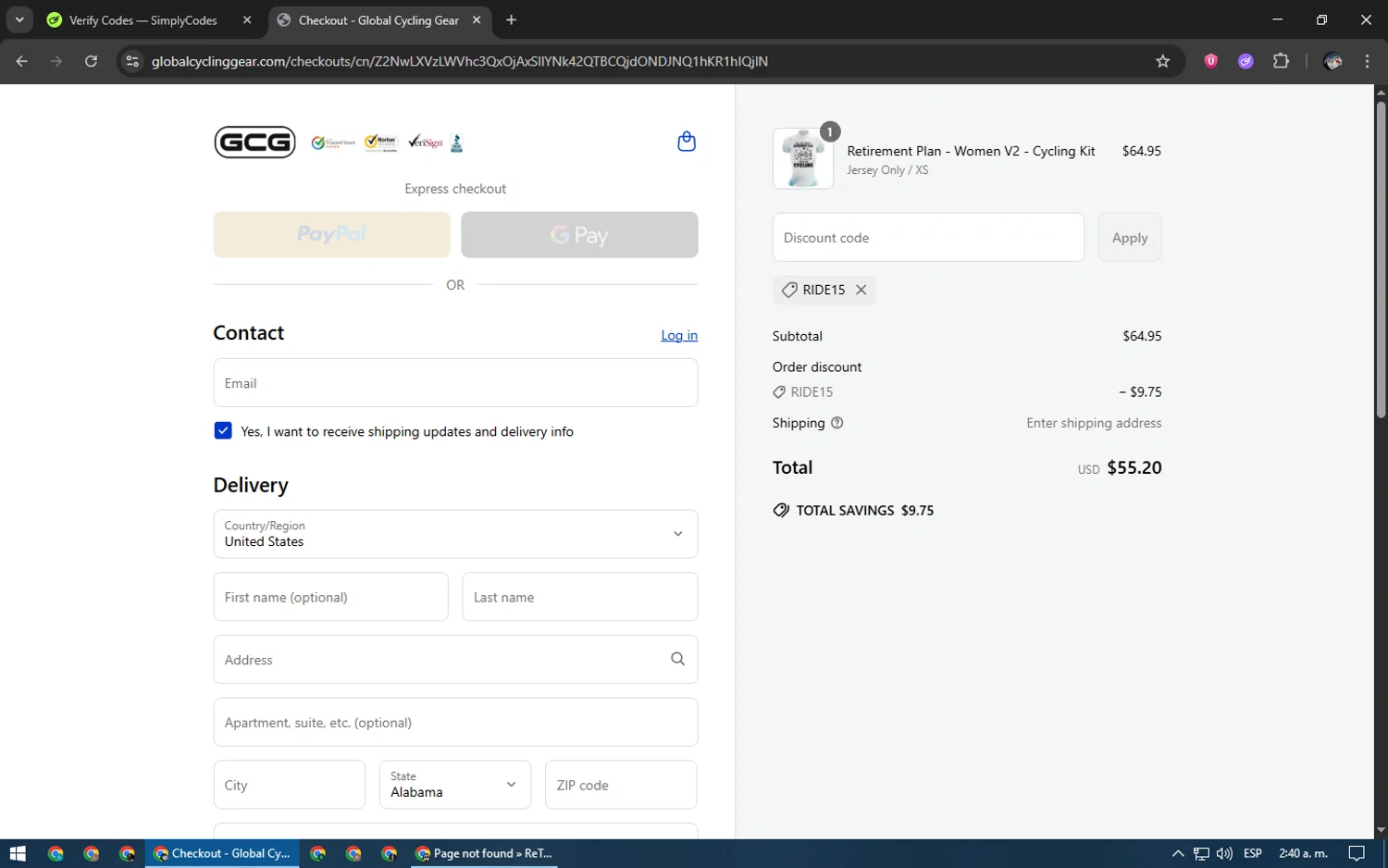Open the Windows notification center
The width and height of the screenshot is (1388, 868).
pyautogui.click(x=1357, y=853)
